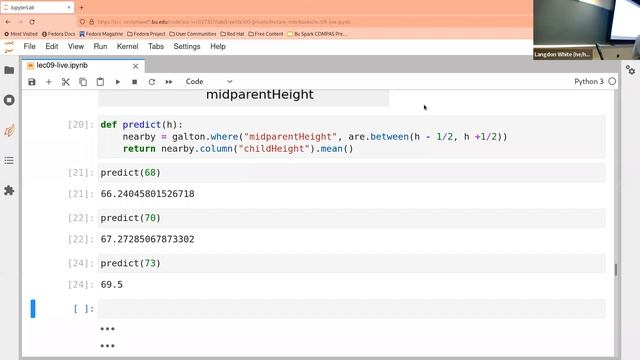Open the User Communities bookmarks folder

[193, 34]
